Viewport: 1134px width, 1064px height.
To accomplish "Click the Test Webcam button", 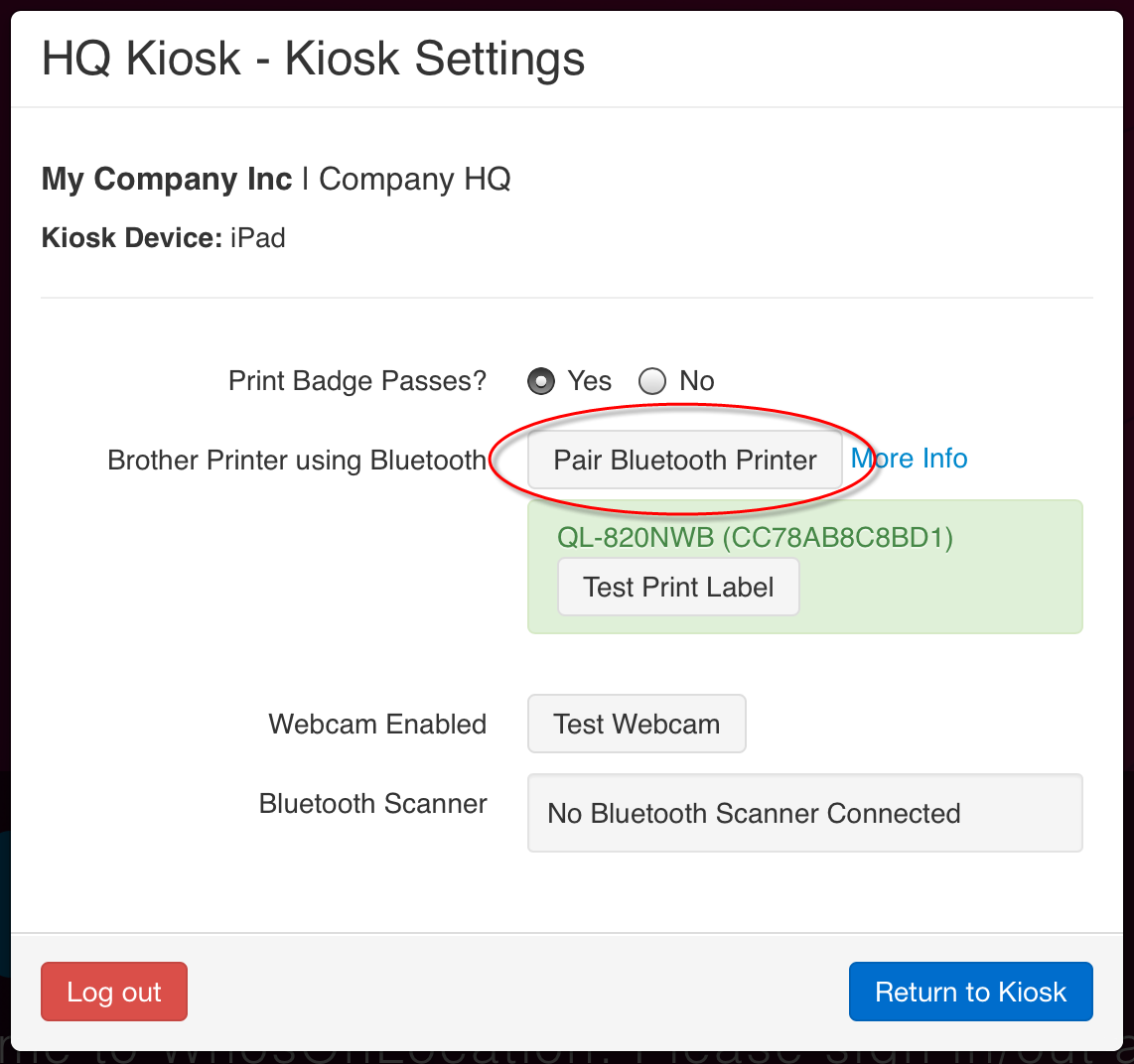I will [x=637, y=724].
